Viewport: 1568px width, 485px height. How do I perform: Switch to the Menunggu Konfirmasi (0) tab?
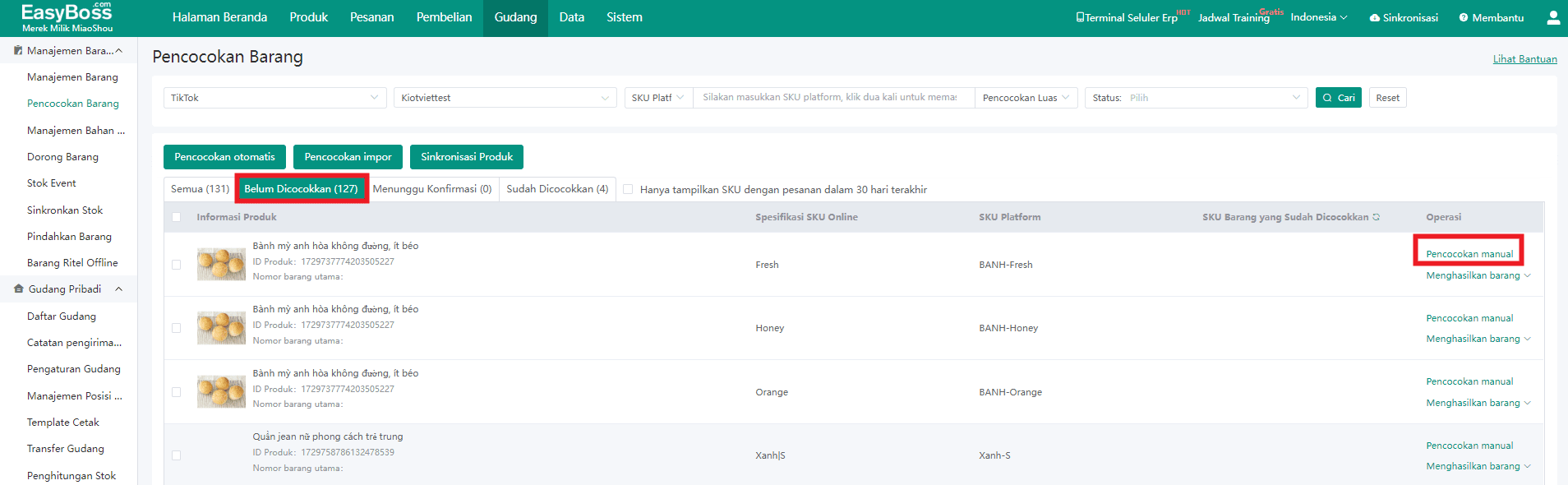[x=432, y=189]
